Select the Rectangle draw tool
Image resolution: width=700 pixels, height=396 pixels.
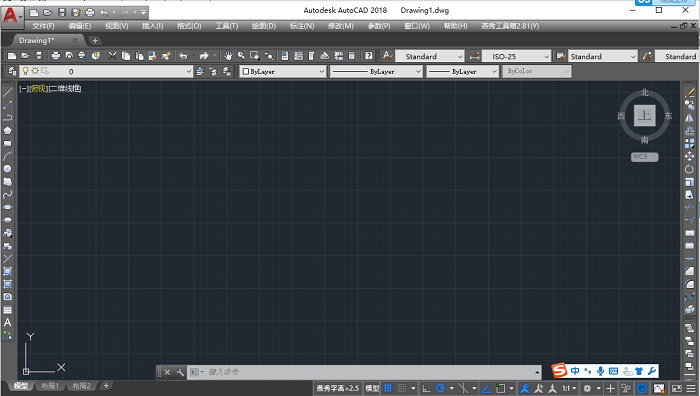[8, 144]
